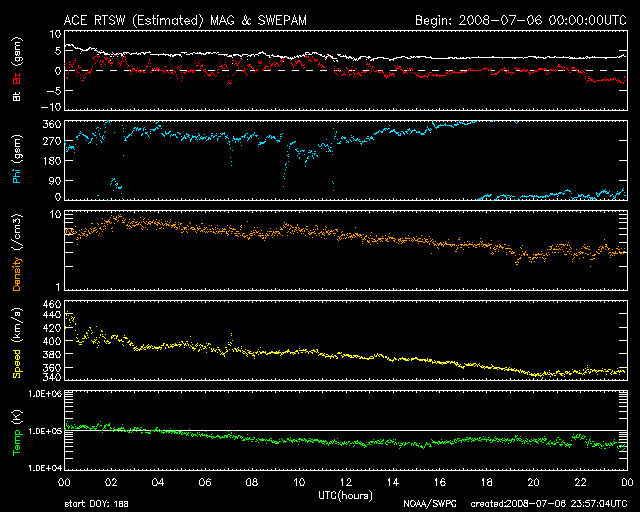This screenshot has height=512, width=640.
Task: Click the -5 tick on Bt Bz axis
Action: pos(54,90)
